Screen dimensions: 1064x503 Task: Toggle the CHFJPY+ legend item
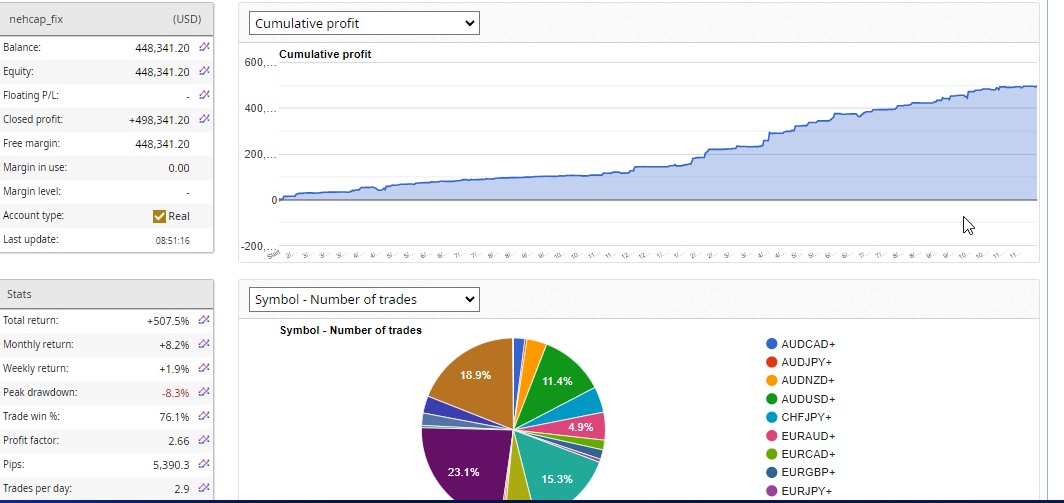tap(808, 417)
